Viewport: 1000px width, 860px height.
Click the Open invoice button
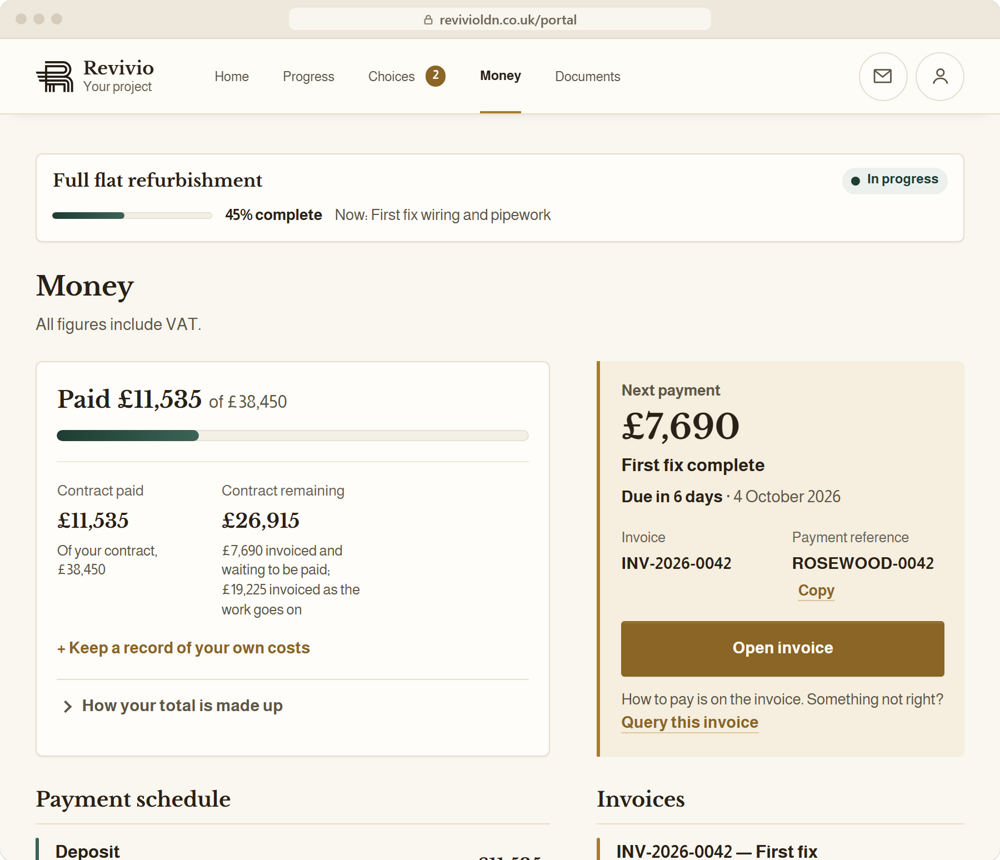(783, 648)
